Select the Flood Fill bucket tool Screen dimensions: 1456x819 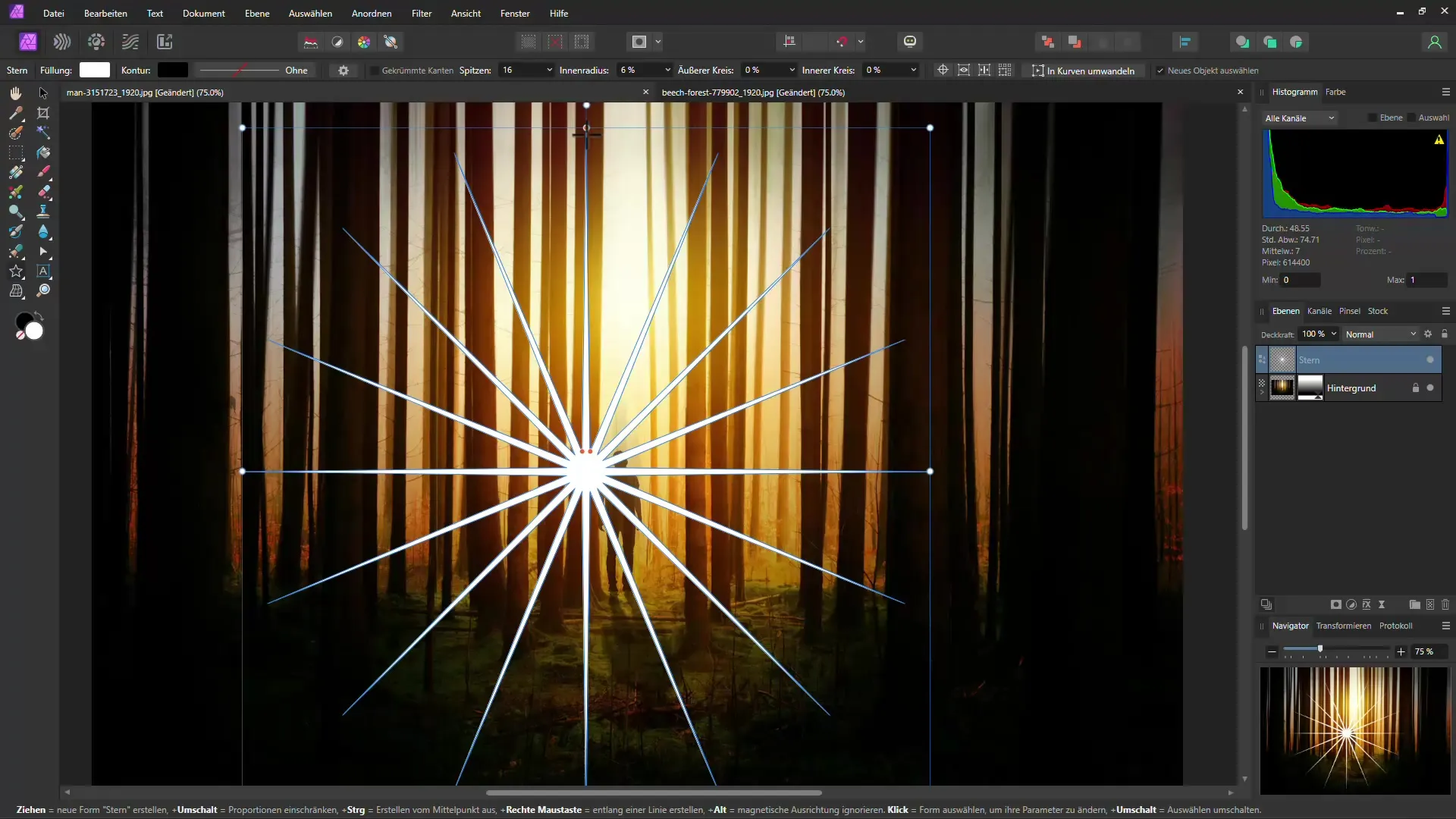(43, 152)
